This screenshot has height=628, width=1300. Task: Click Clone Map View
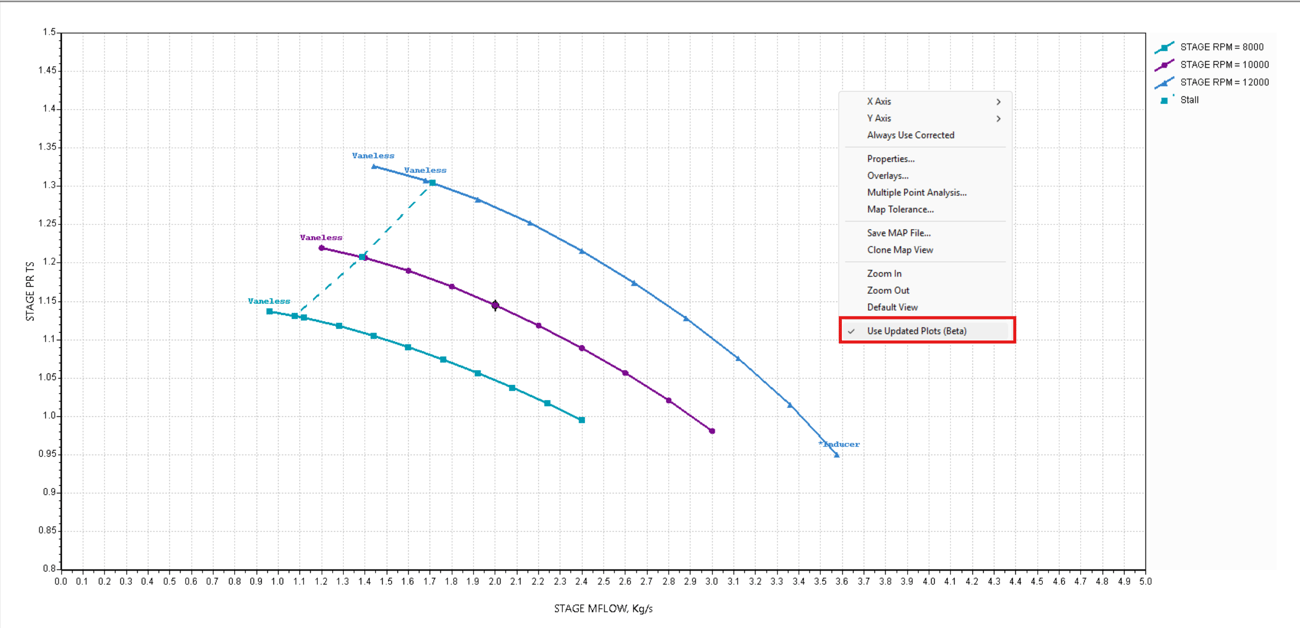click(x=899, y=250)
